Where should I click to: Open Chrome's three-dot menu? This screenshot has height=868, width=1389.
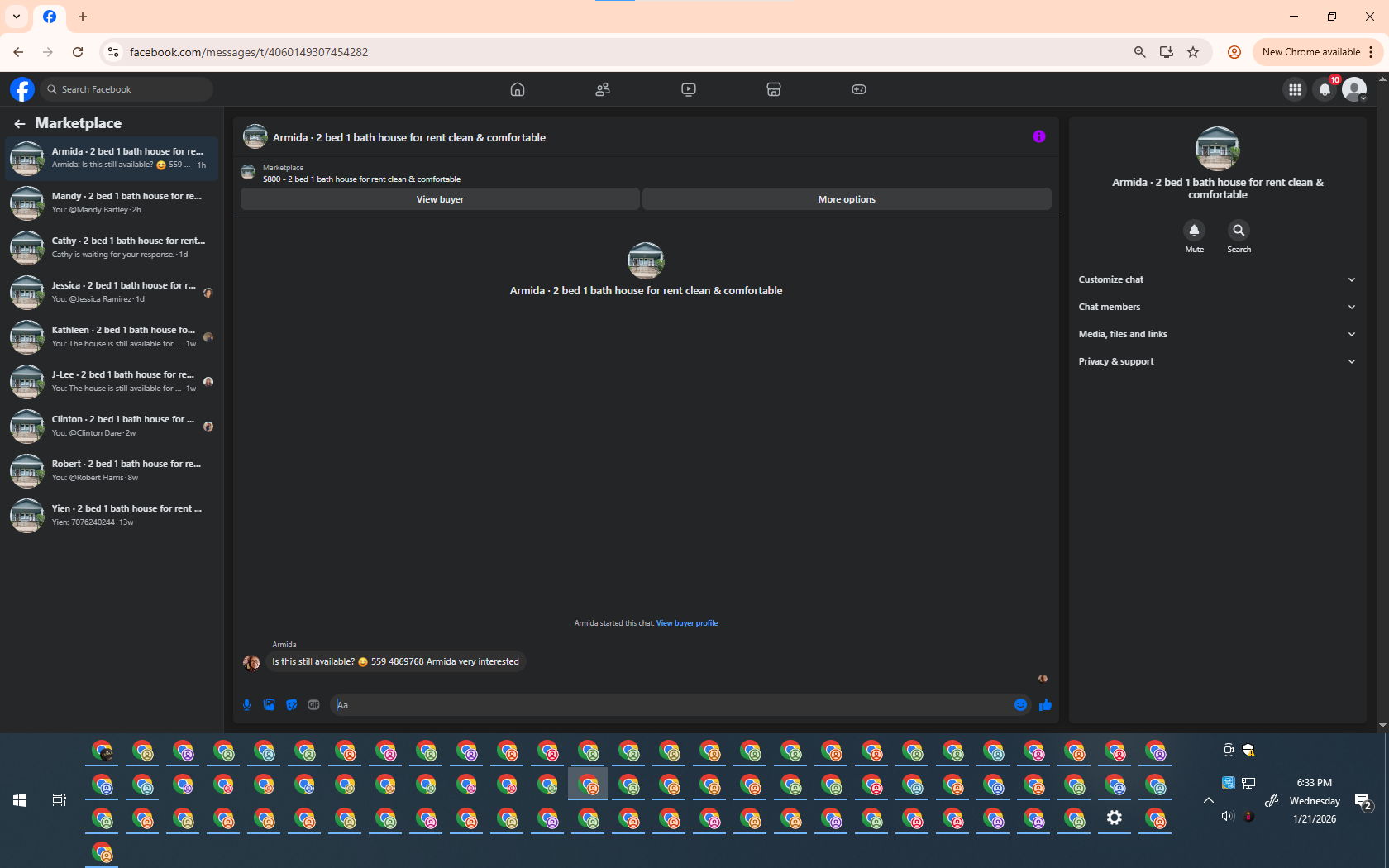tap(1371, 52)
